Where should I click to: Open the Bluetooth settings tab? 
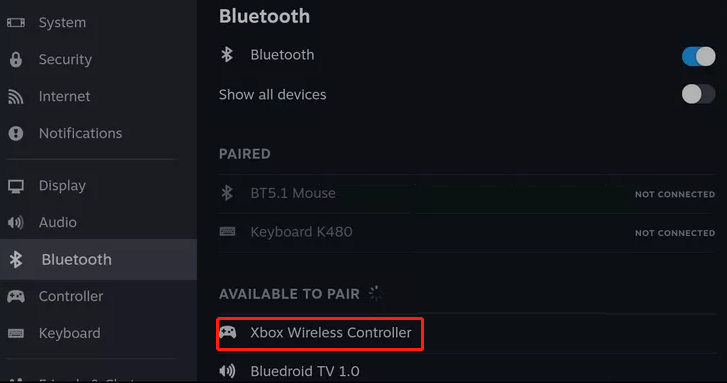click(98, 260)
